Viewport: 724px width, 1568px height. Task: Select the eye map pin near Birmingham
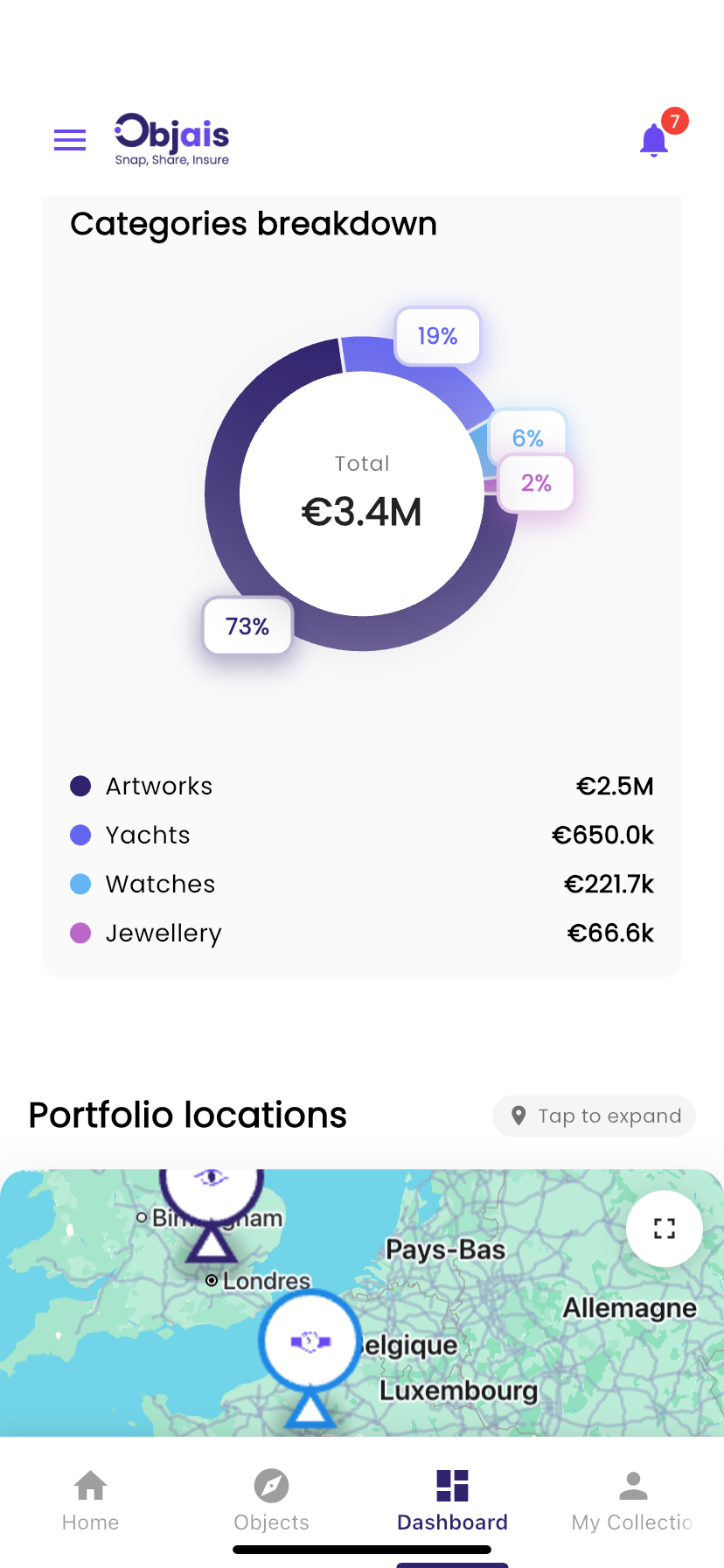(211, 1182)
